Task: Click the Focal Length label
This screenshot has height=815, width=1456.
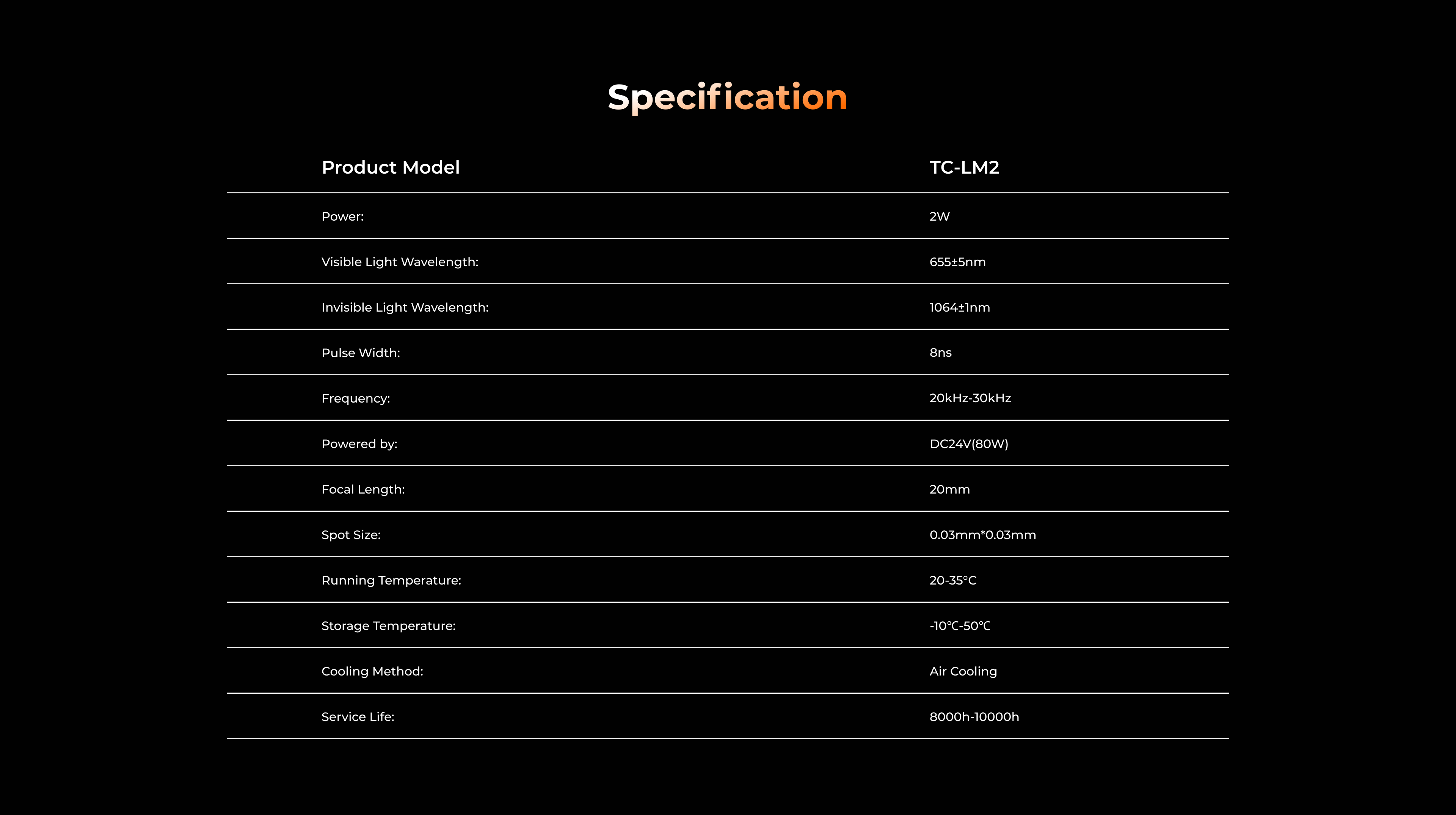Action: (363, 489)
